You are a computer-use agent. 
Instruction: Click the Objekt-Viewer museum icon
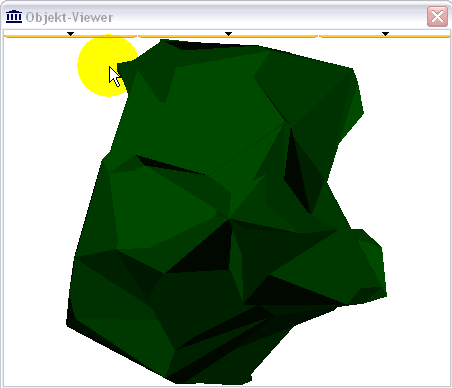pyautogui.click(x=14, y=16)
